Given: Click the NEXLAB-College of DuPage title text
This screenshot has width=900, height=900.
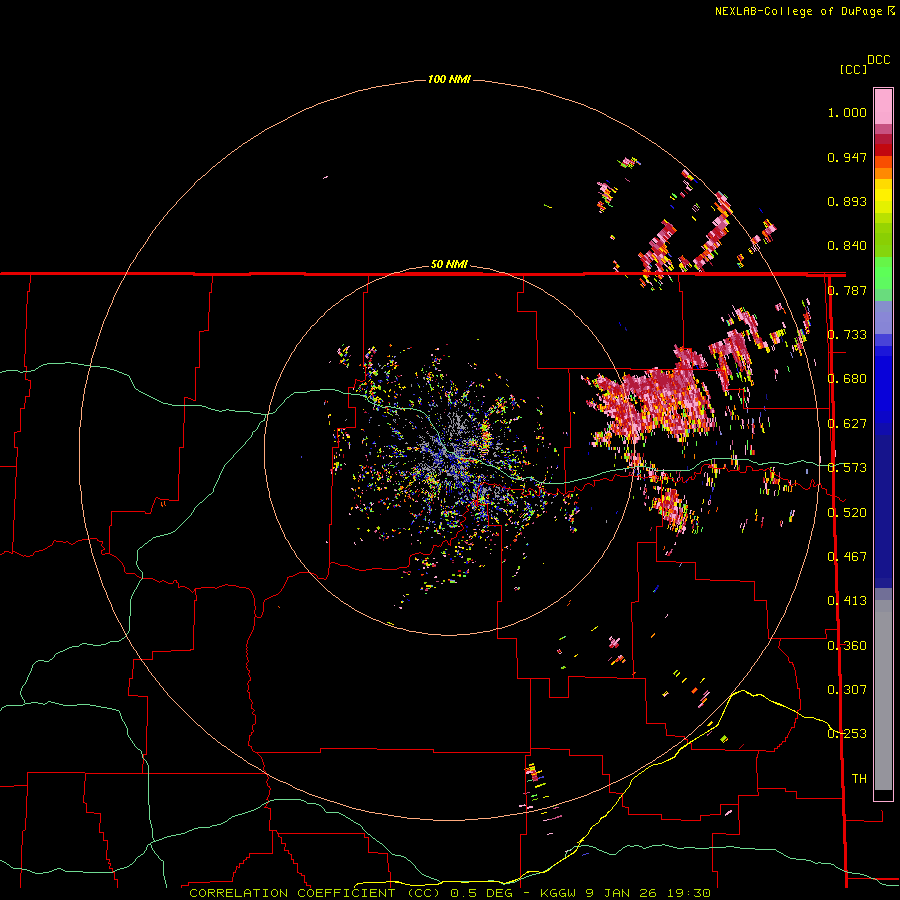Looking at the screenshot, I should (x=798, y=11).
